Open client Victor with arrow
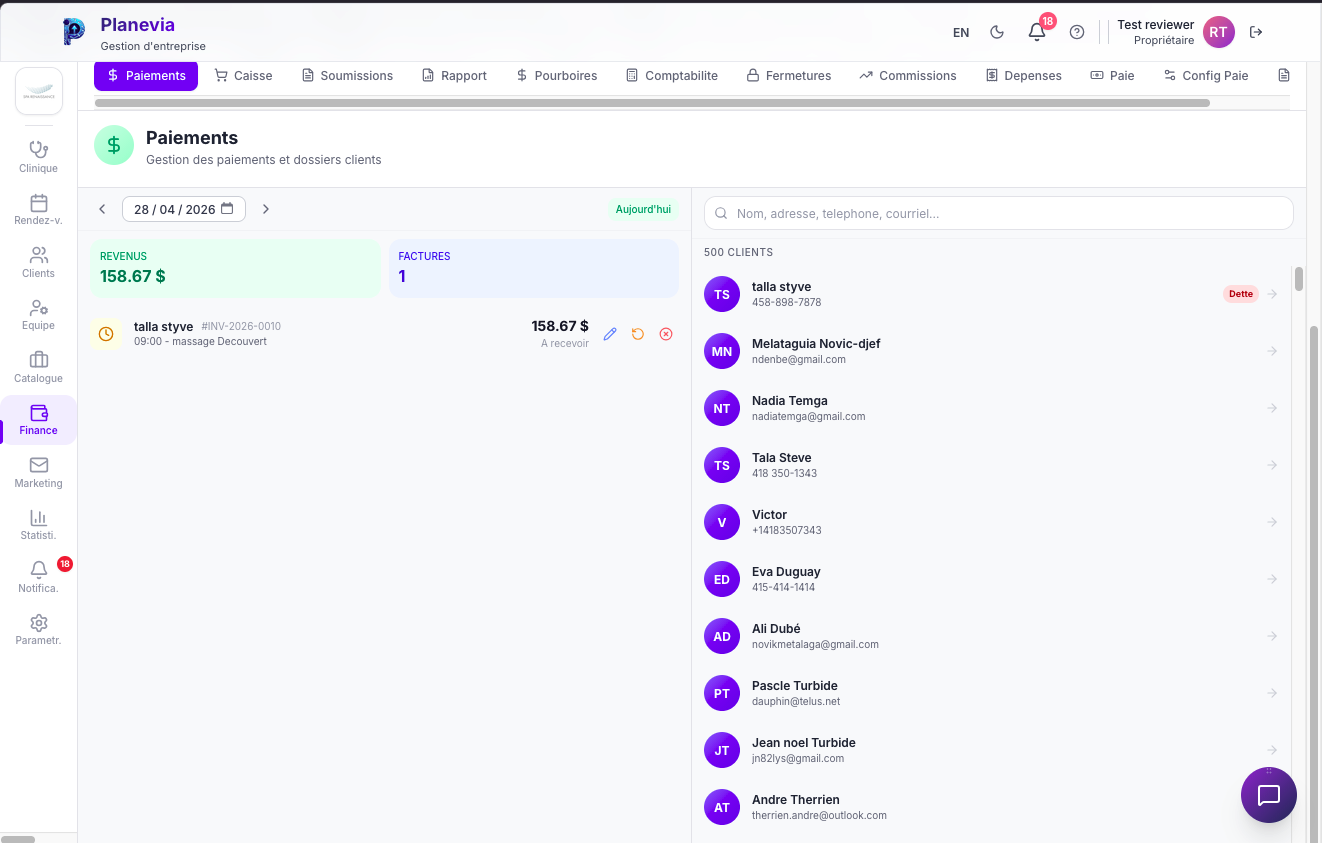 pos(1272,522)
